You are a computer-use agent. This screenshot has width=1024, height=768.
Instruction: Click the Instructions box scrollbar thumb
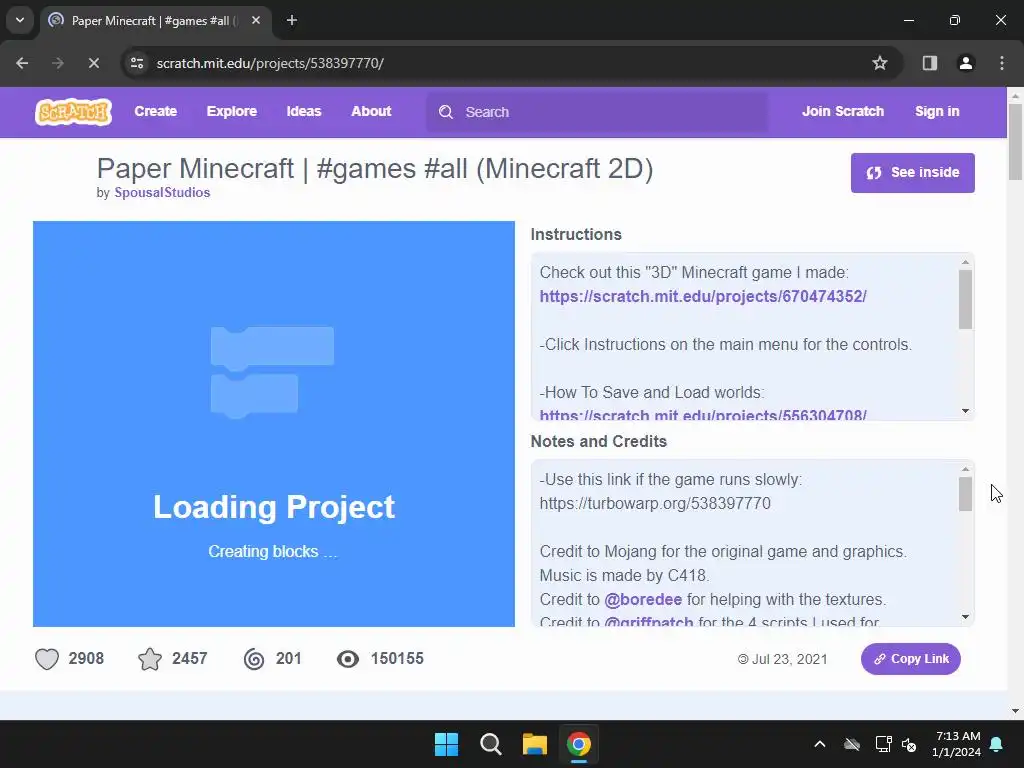965,299
